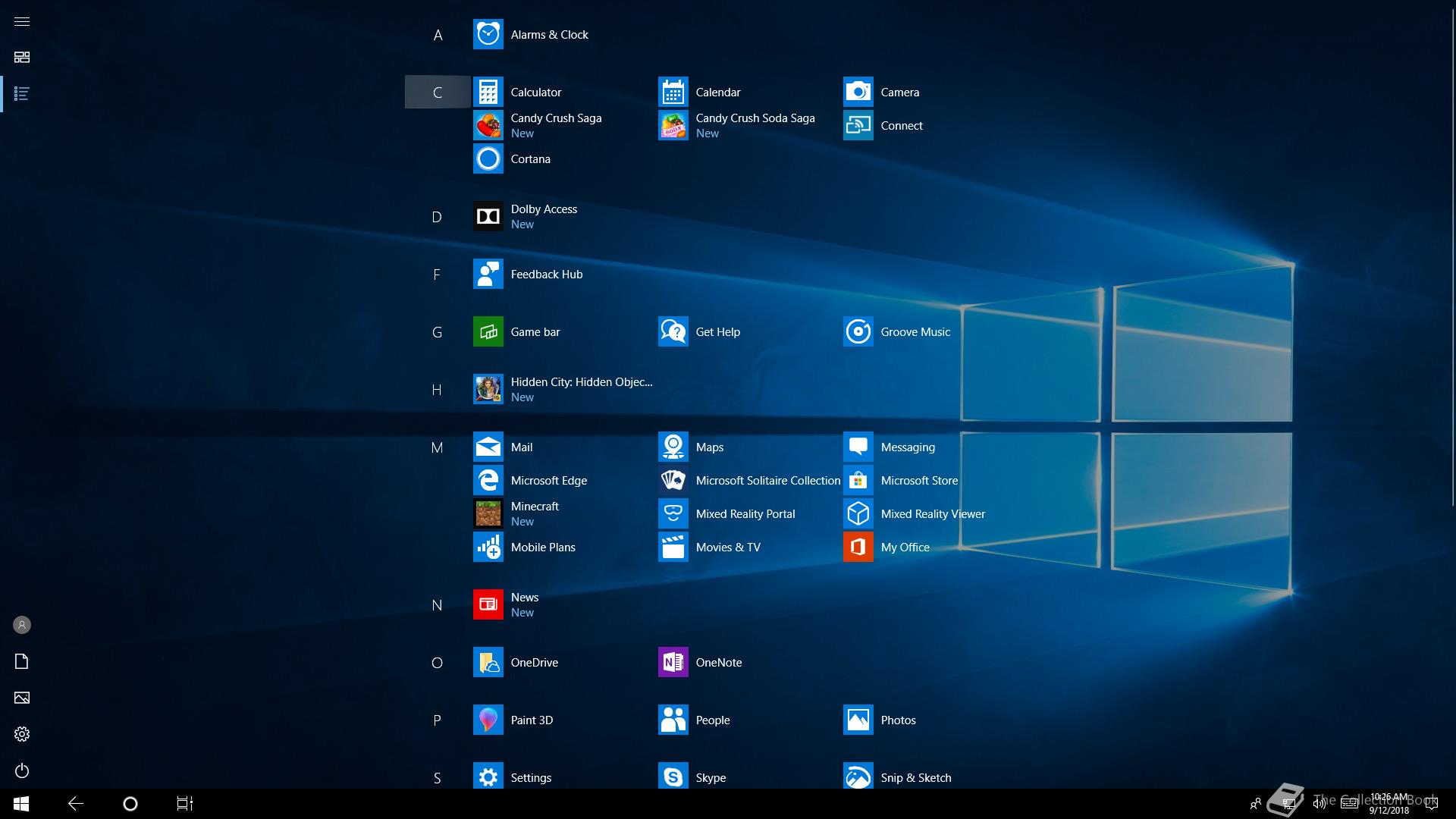
Task: Open Documents from the Start sidebar
Action: coord(22,661)
